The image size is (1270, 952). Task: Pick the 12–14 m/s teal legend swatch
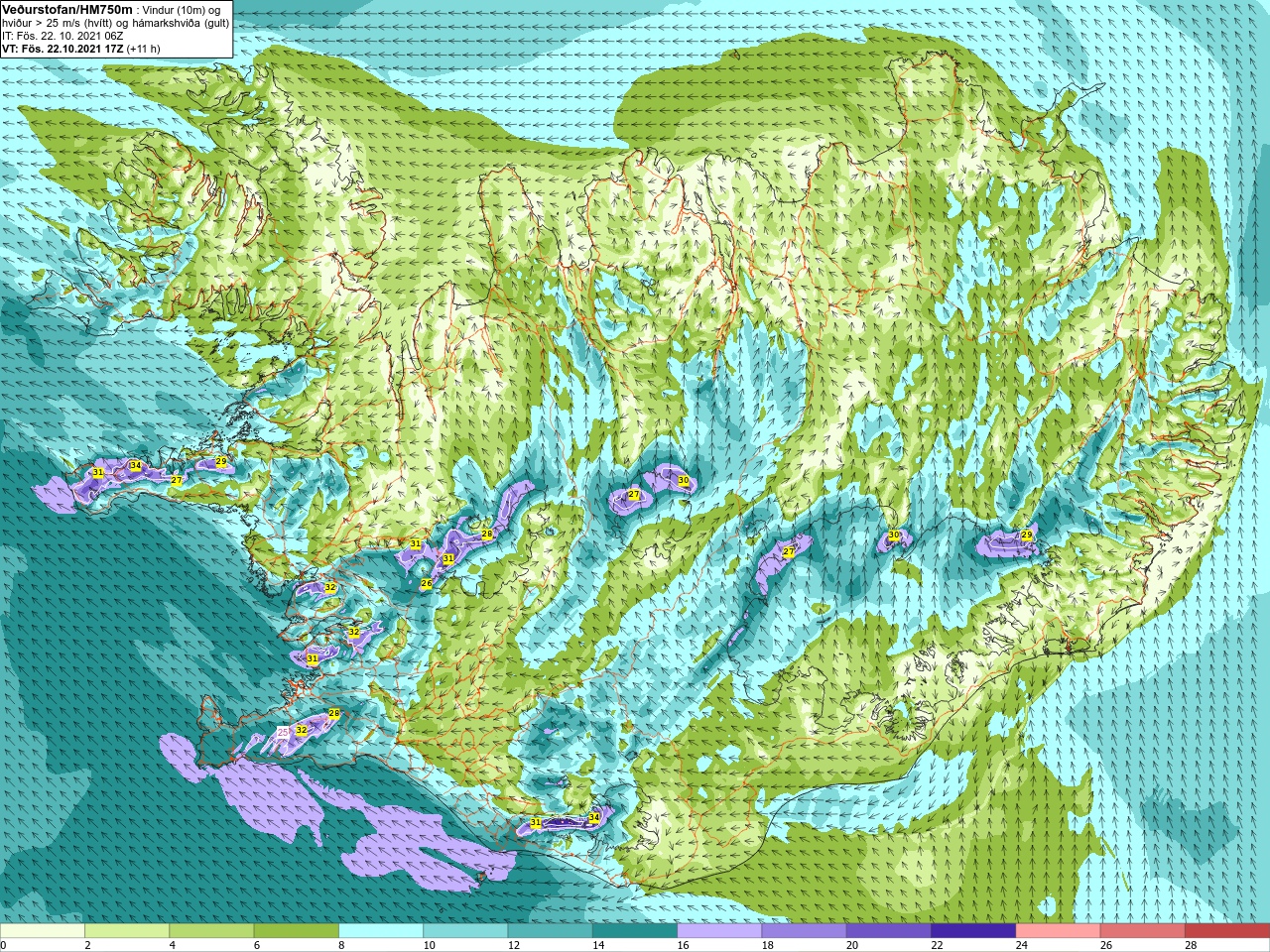coord(550,931)
